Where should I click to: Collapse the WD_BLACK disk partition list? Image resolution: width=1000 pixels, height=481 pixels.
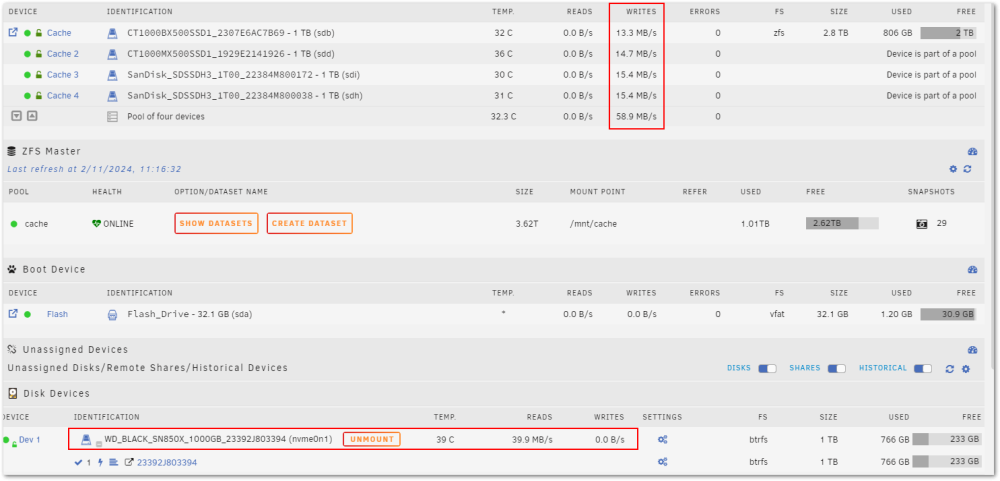(99, 444)
